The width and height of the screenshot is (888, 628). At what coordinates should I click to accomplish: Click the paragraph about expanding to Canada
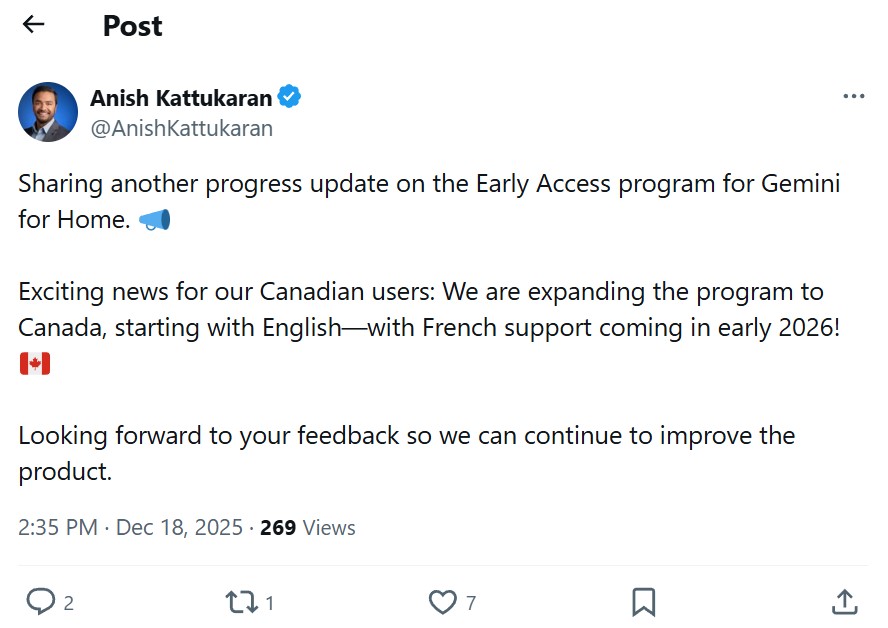pyautogui.click(x=420, y=310)
